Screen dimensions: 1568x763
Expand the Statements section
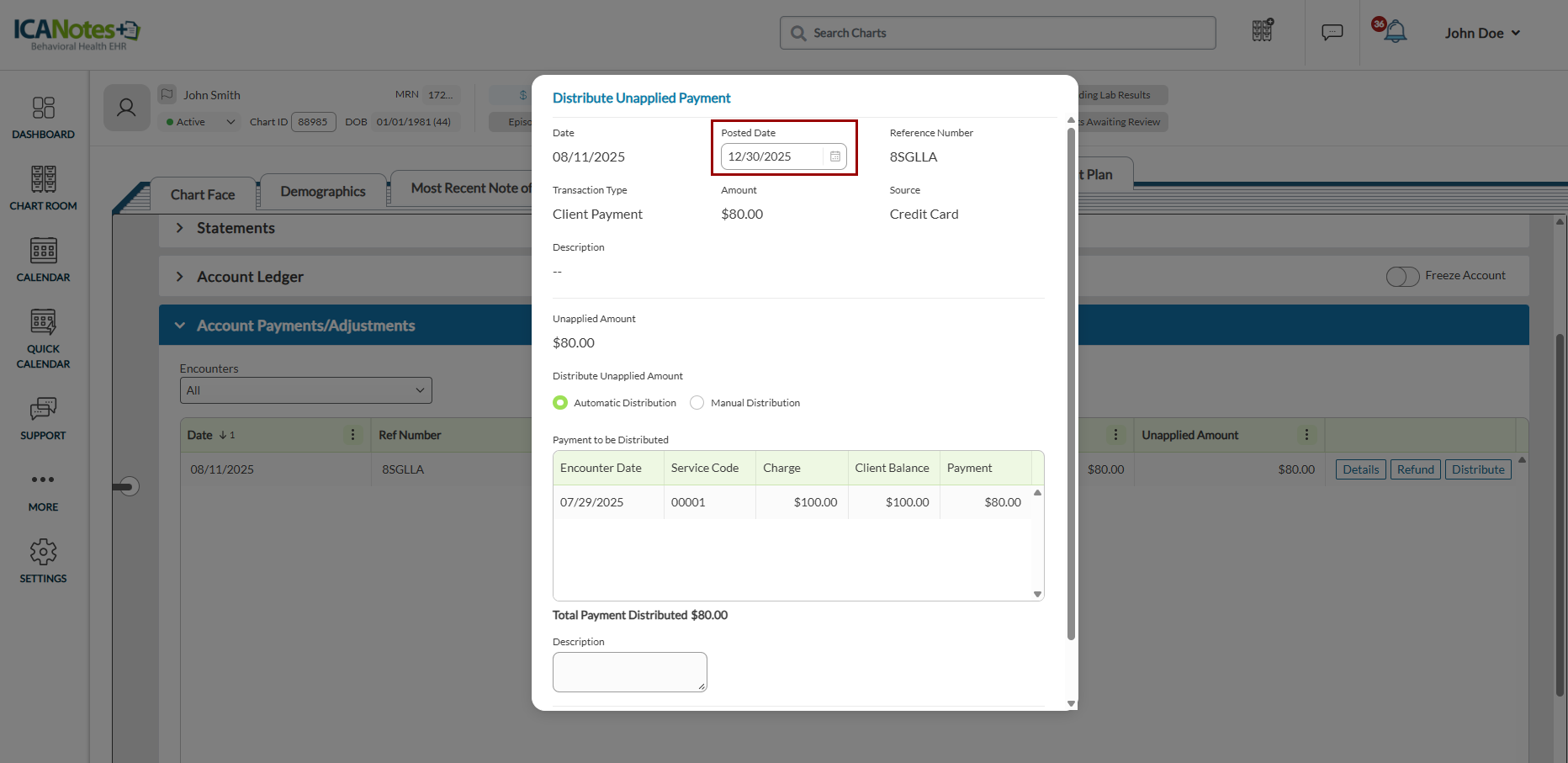click(180, 228)
